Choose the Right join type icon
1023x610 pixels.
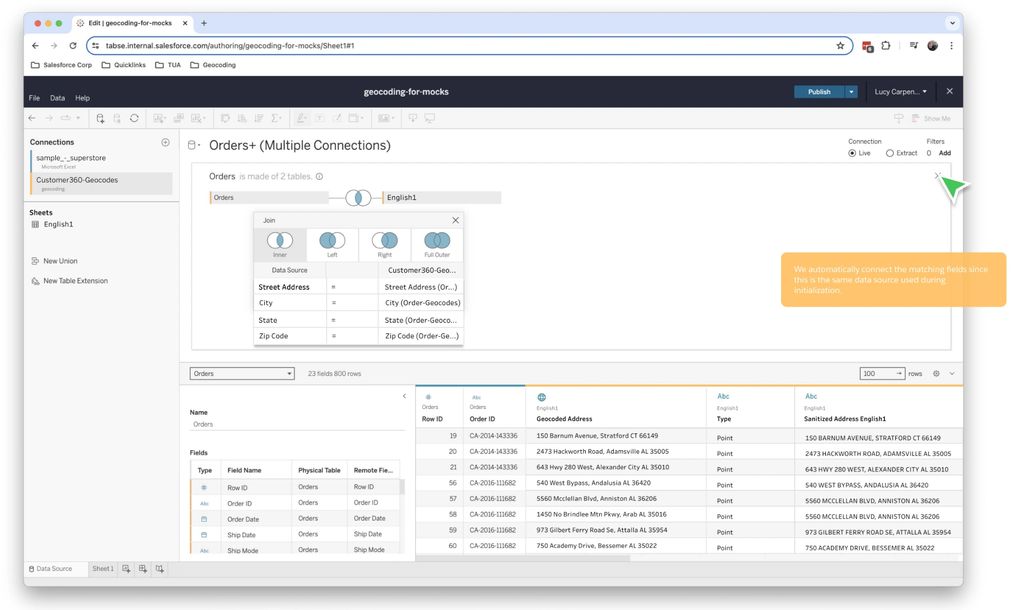coord(384,241)
